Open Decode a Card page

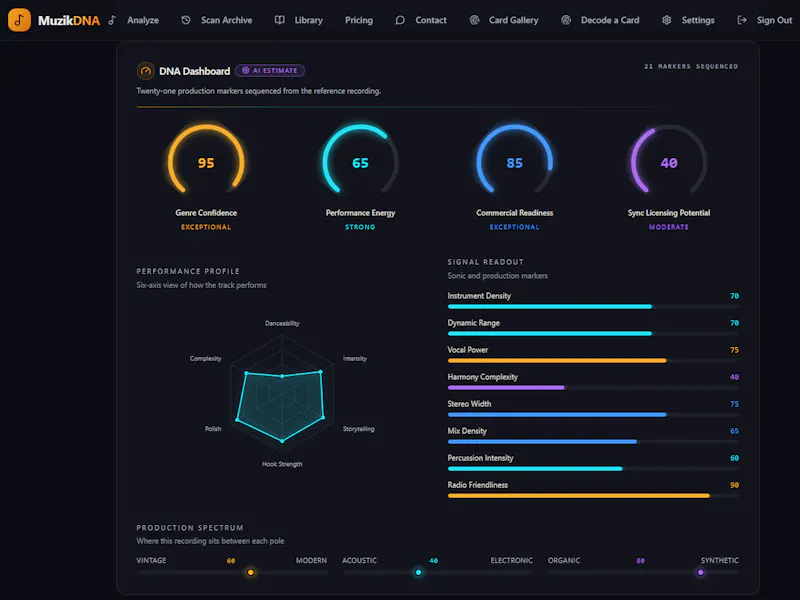(x=610, y=20)
